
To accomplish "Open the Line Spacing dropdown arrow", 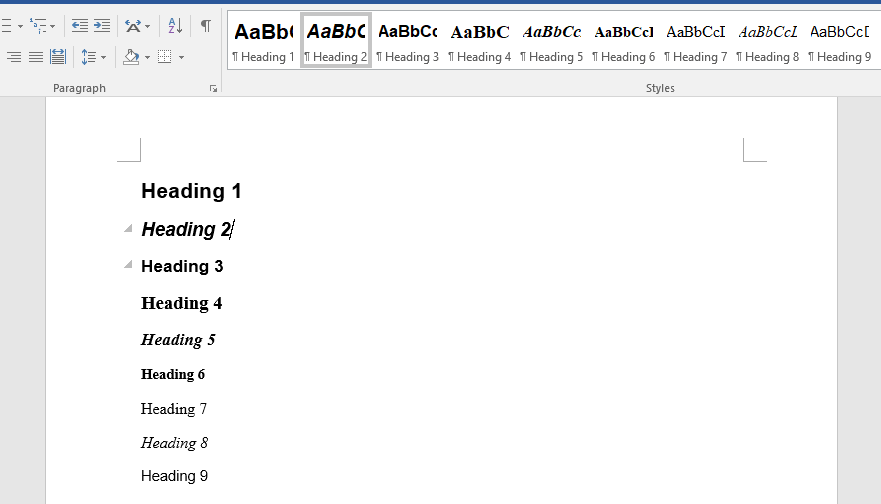I will click(103, 57).
